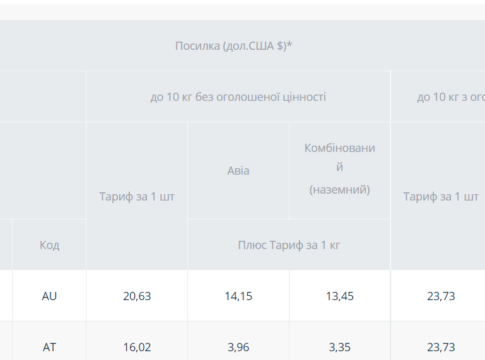The width and height of the screenshot is (485, 360).
Task: Click the 'Посилка (дол.США $)*' header
Action: 233,46
